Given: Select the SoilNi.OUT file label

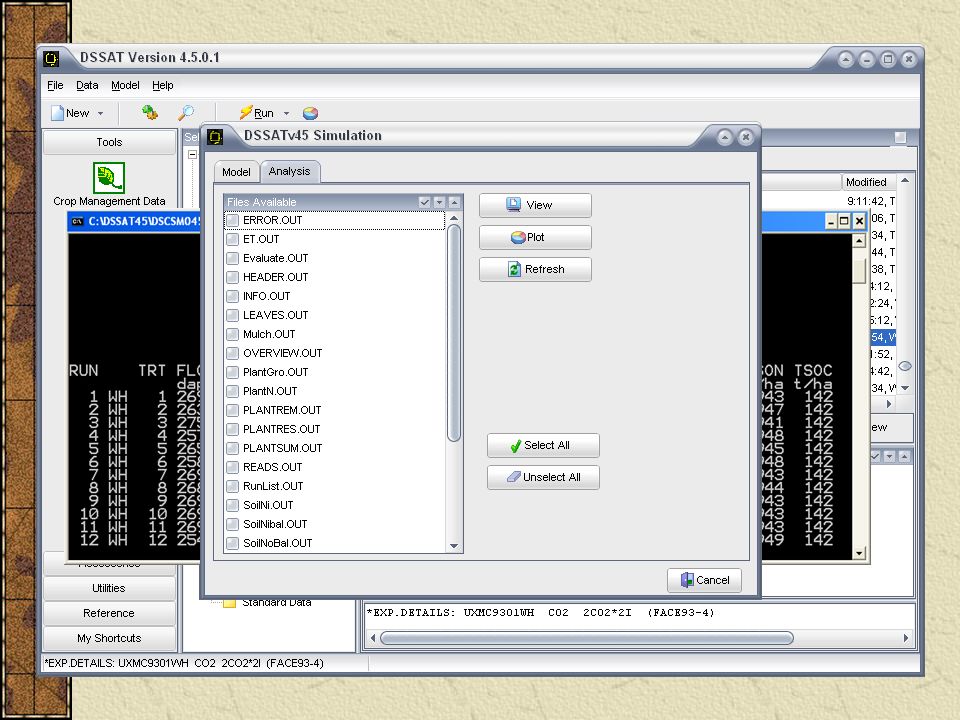Looking at the screenshot, I should [x=268, y=505].
